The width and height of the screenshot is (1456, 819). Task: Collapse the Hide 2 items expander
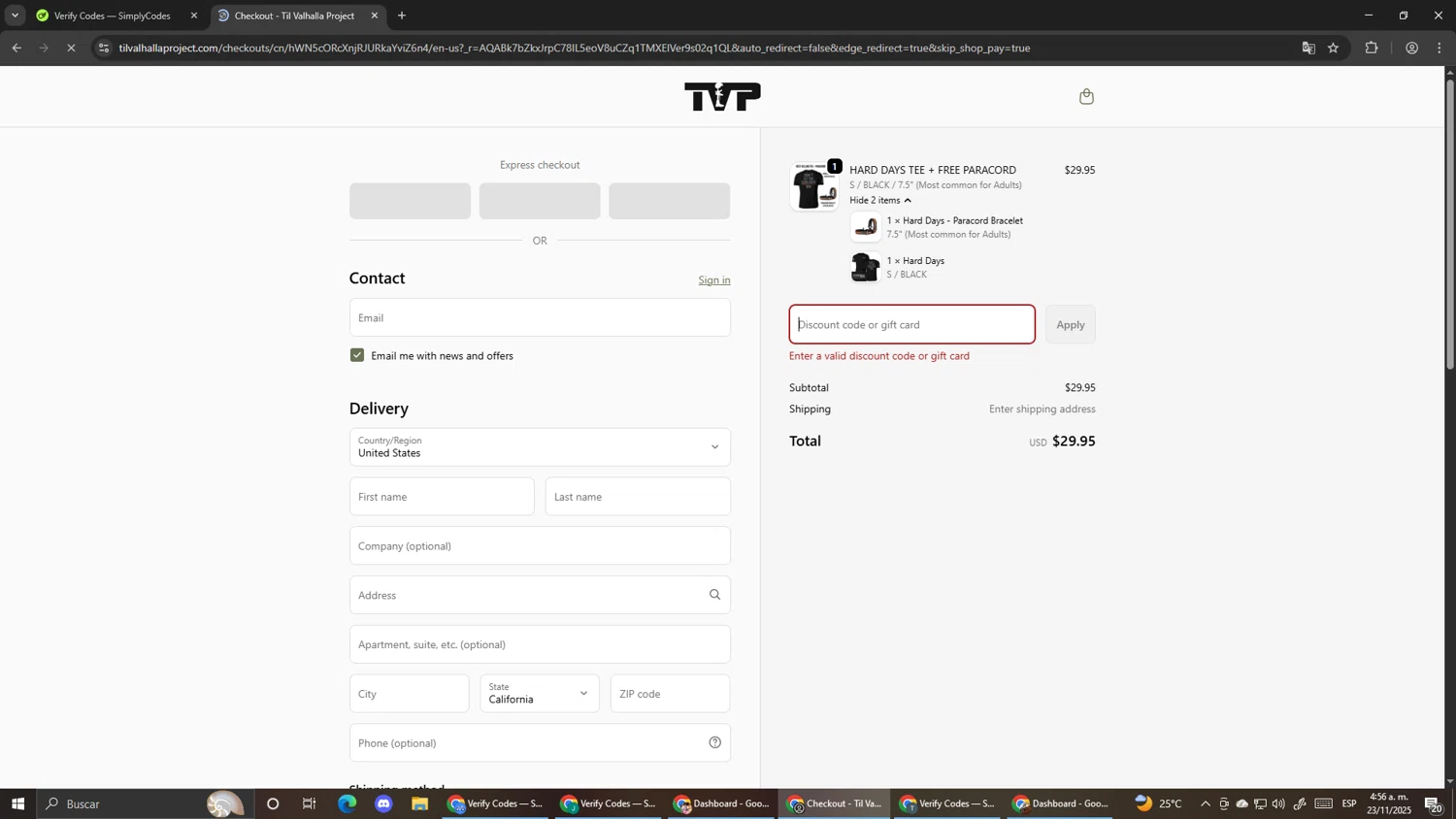click(879, 200)
